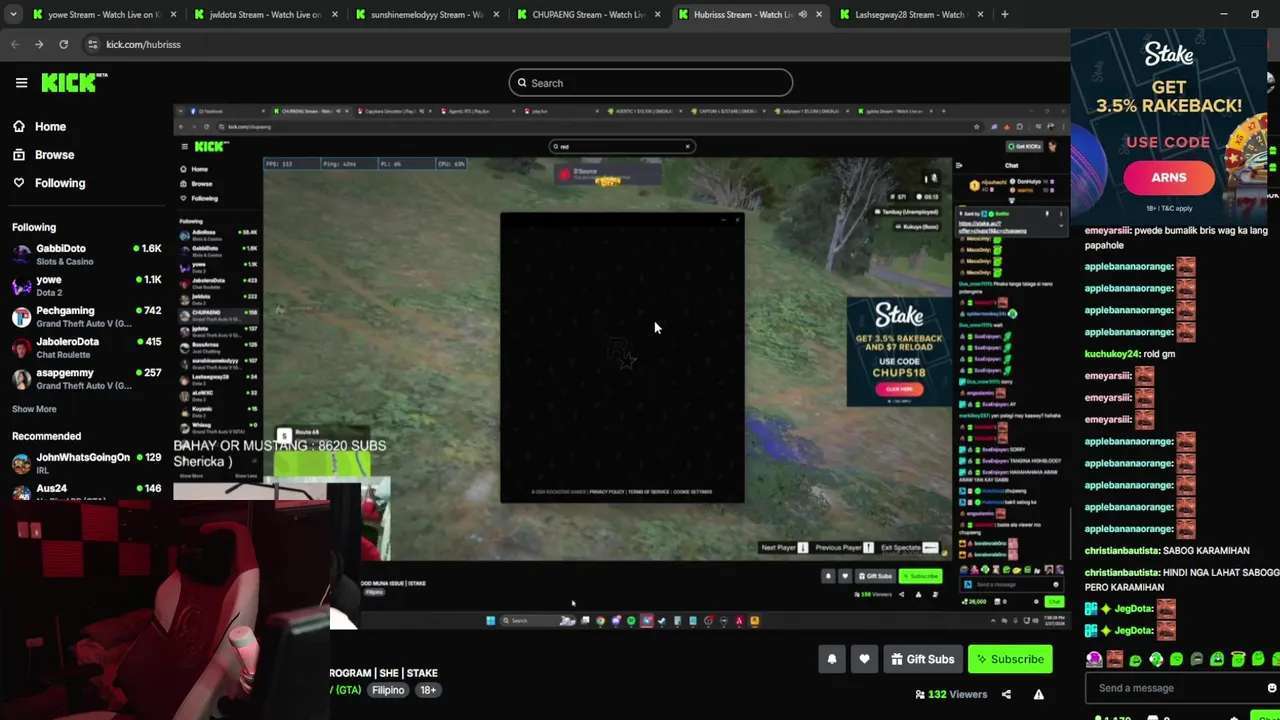The width and height of the screenshot is (1280, 720).
Task: Click the green Subscribe button
Action: pyautogui.click(x=1010, y=659)
